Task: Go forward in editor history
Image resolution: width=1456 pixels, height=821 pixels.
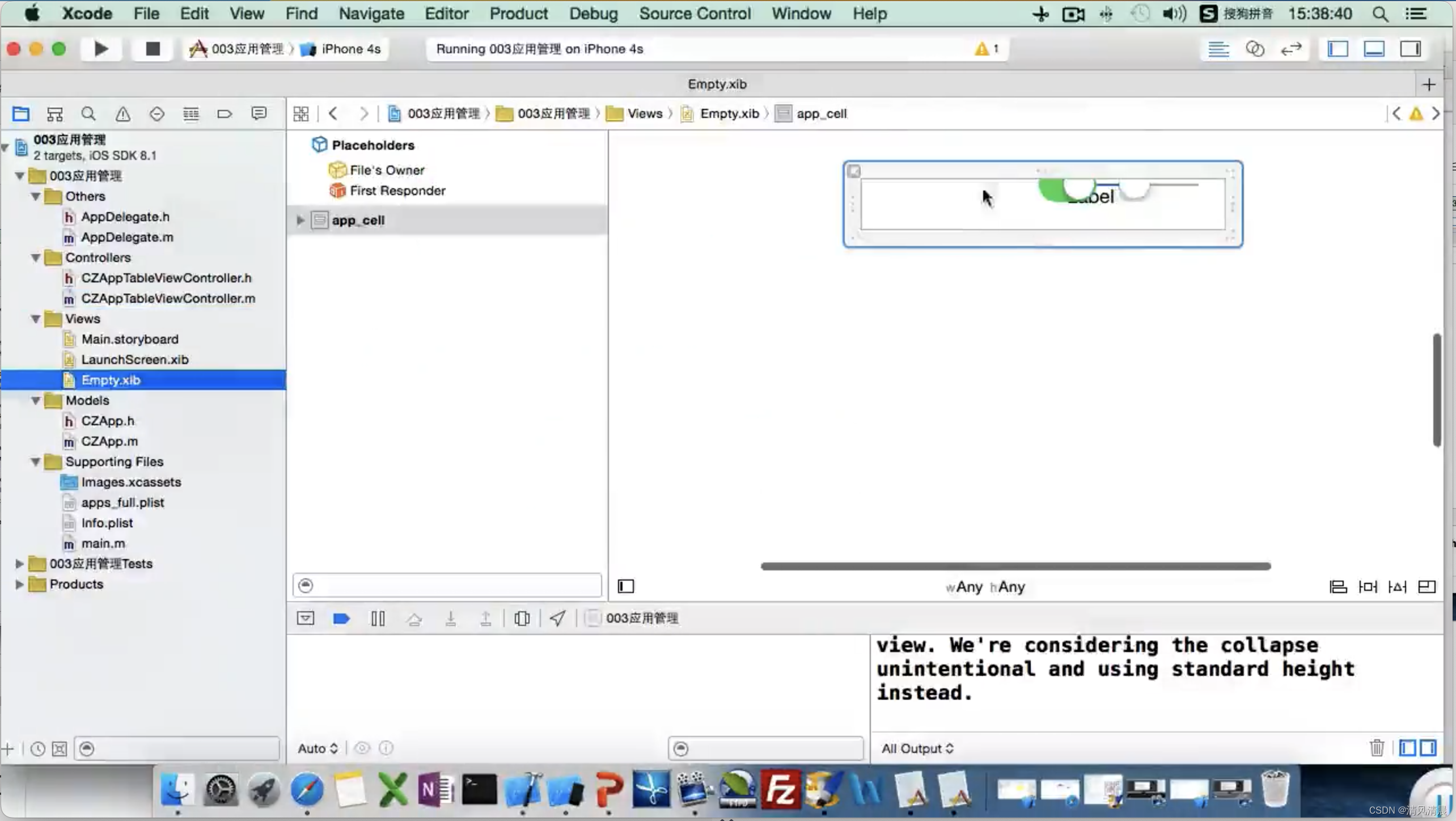Action: (x=364, y=114)
